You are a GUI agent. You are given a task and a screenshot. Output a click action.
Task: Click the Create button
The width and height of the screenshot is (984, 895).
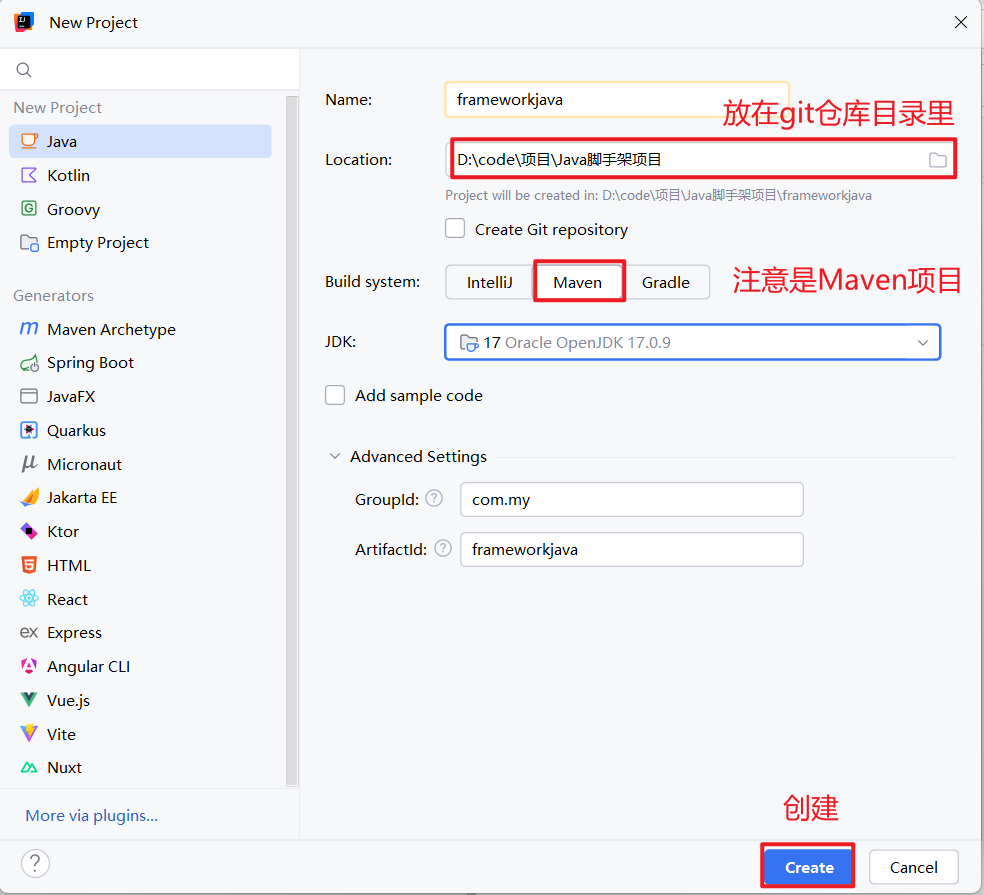(809, 867)
